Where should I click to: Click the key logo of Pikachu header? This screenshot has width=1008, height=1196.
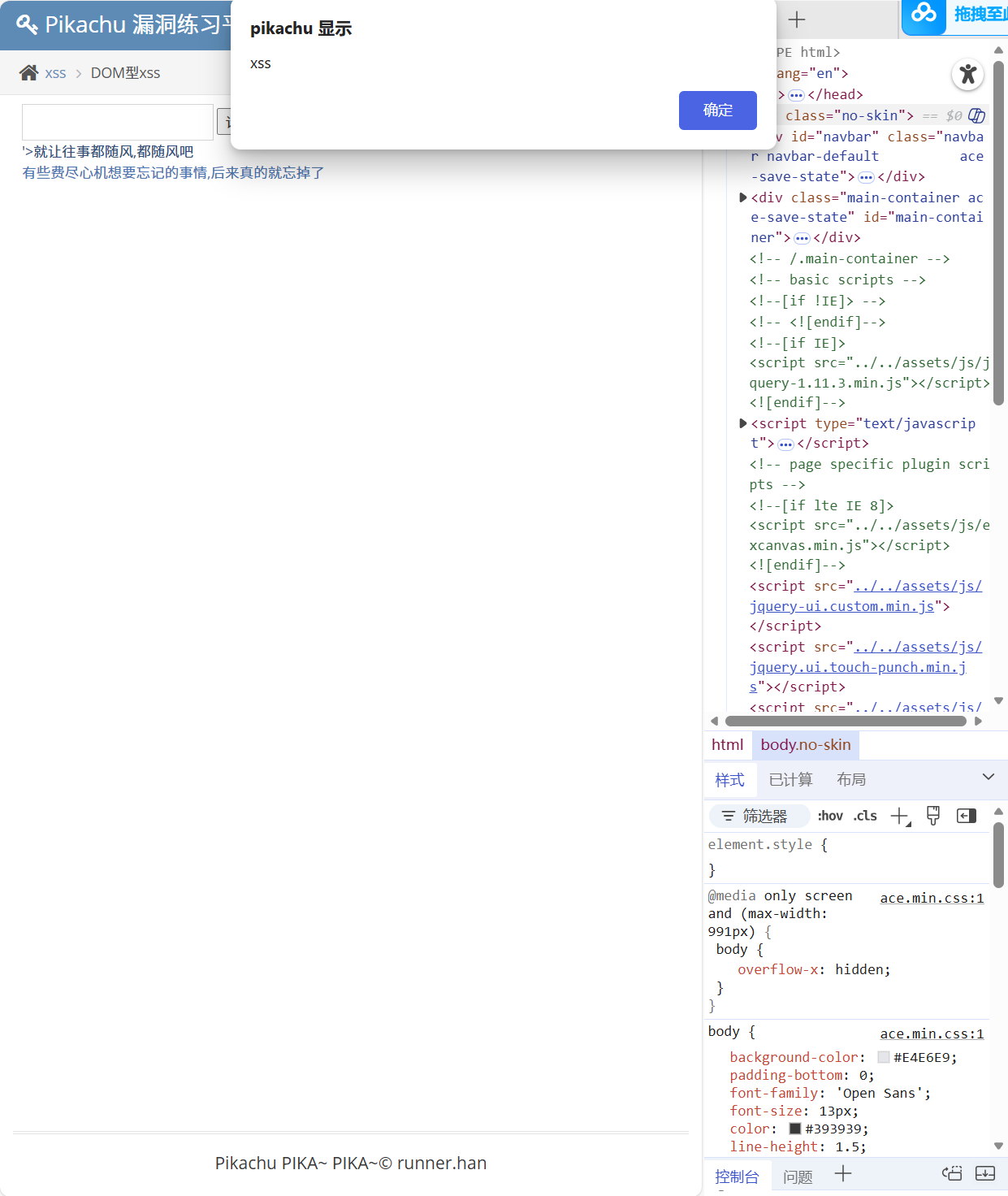27,24
